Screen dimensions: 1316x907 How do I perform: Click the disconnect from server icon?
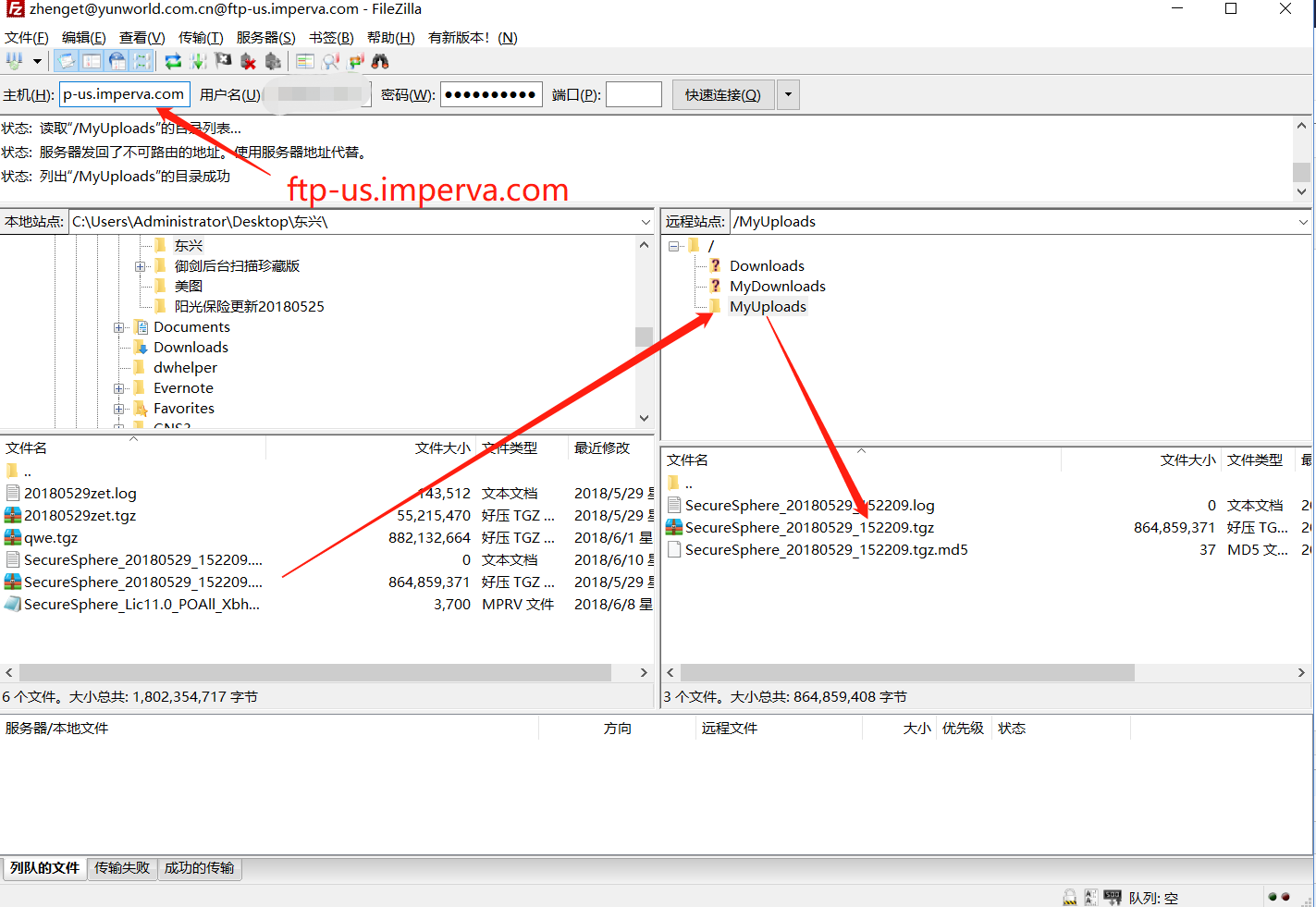pyautogui.click(x=248, y=61)
